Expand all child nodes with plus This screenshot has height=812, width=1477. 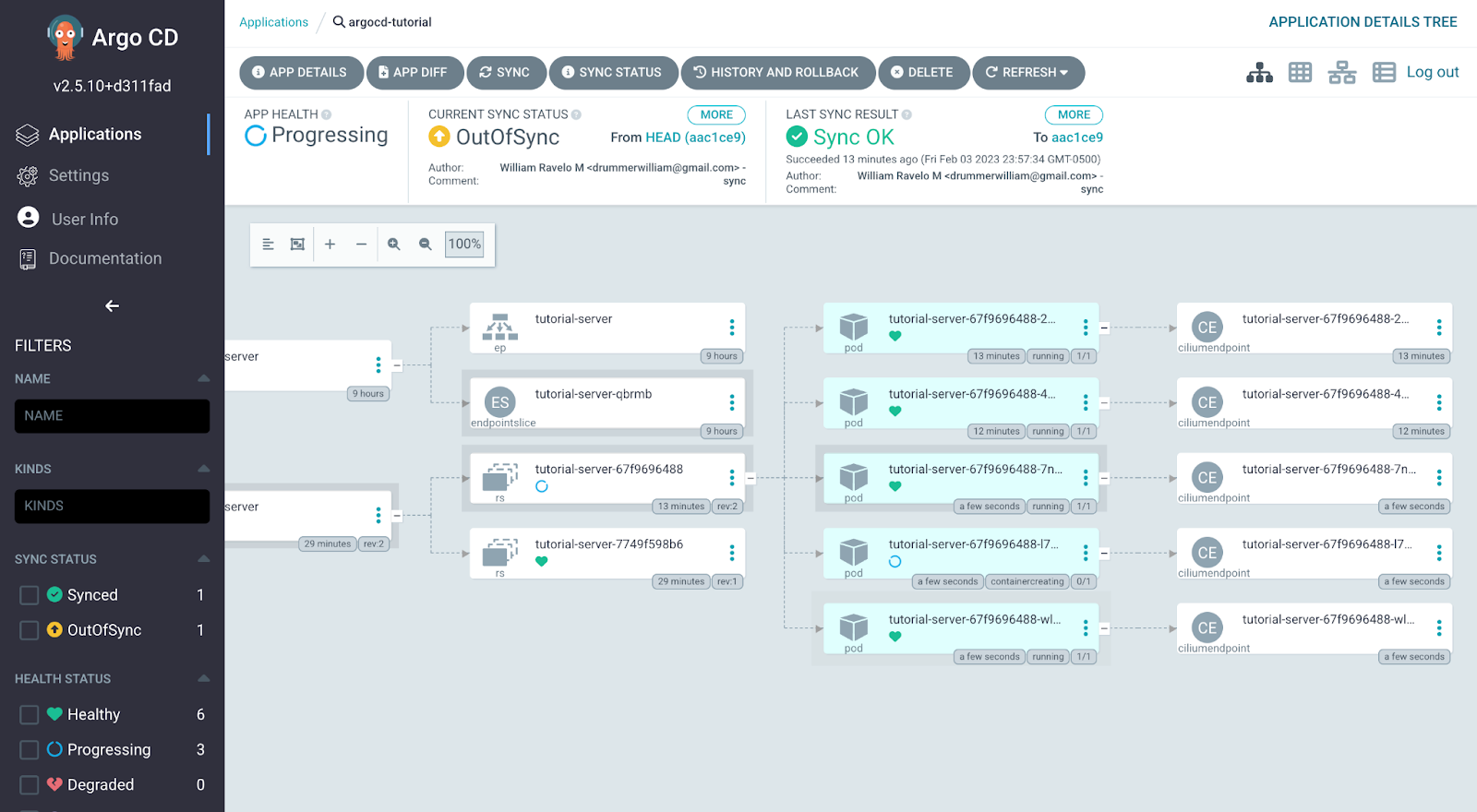tap(330, 245)
